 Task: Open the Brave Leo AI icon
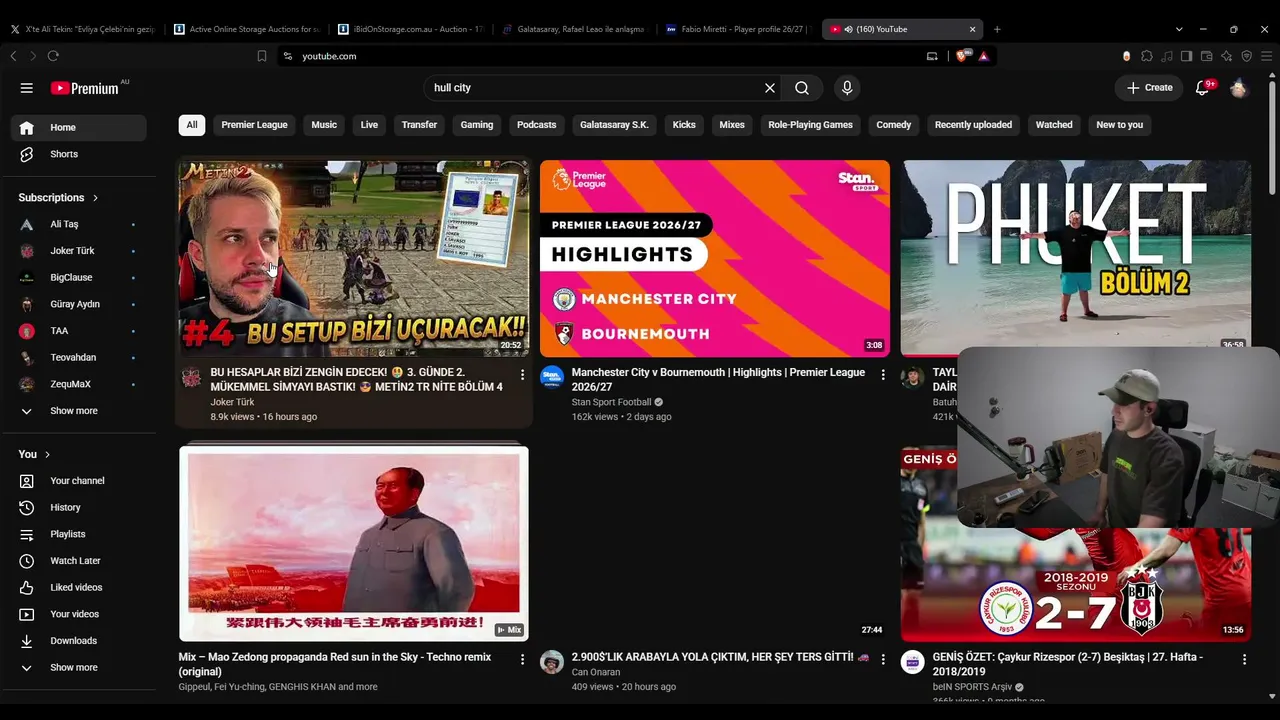1227,56
